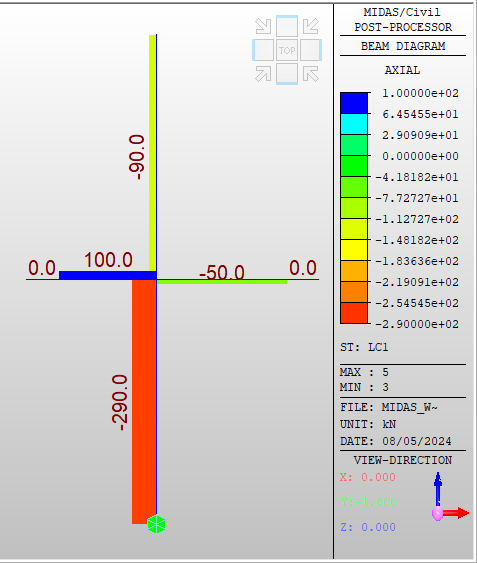477x563 pixels.
Task: Pick the red-orange legend swatch near -2.90000e+02
Action: [x=354, y=313]
